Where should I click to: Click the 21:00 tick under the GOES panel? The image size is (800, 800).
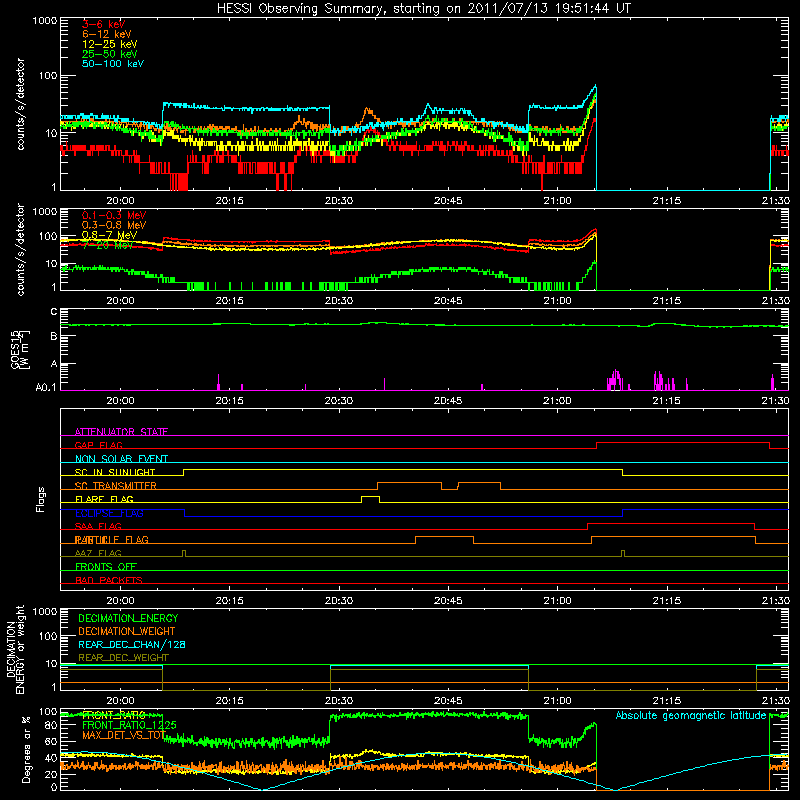pos(557,401)
